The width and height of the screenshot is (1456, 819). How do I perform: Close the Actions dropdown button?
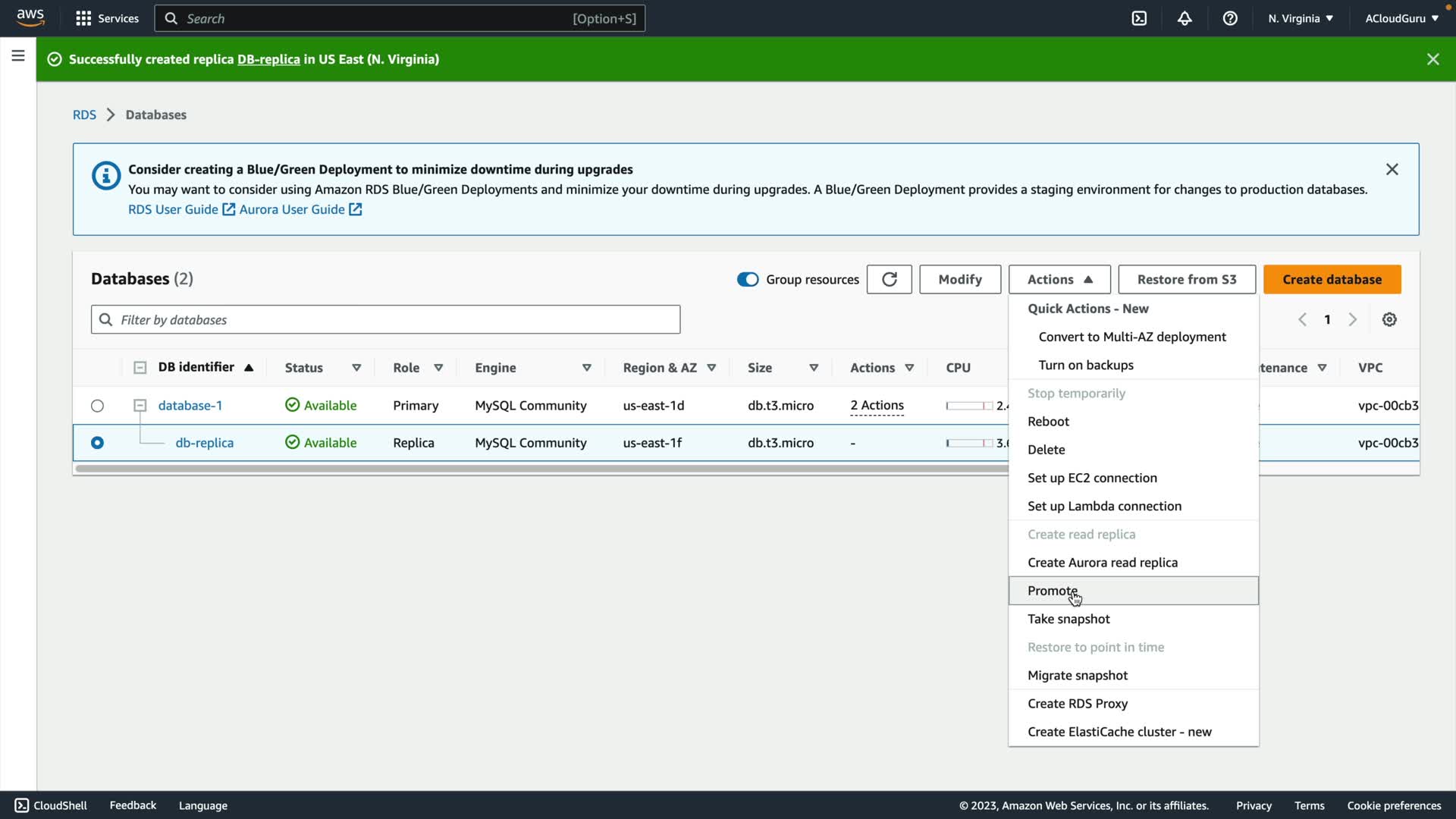pos(1059,279)
